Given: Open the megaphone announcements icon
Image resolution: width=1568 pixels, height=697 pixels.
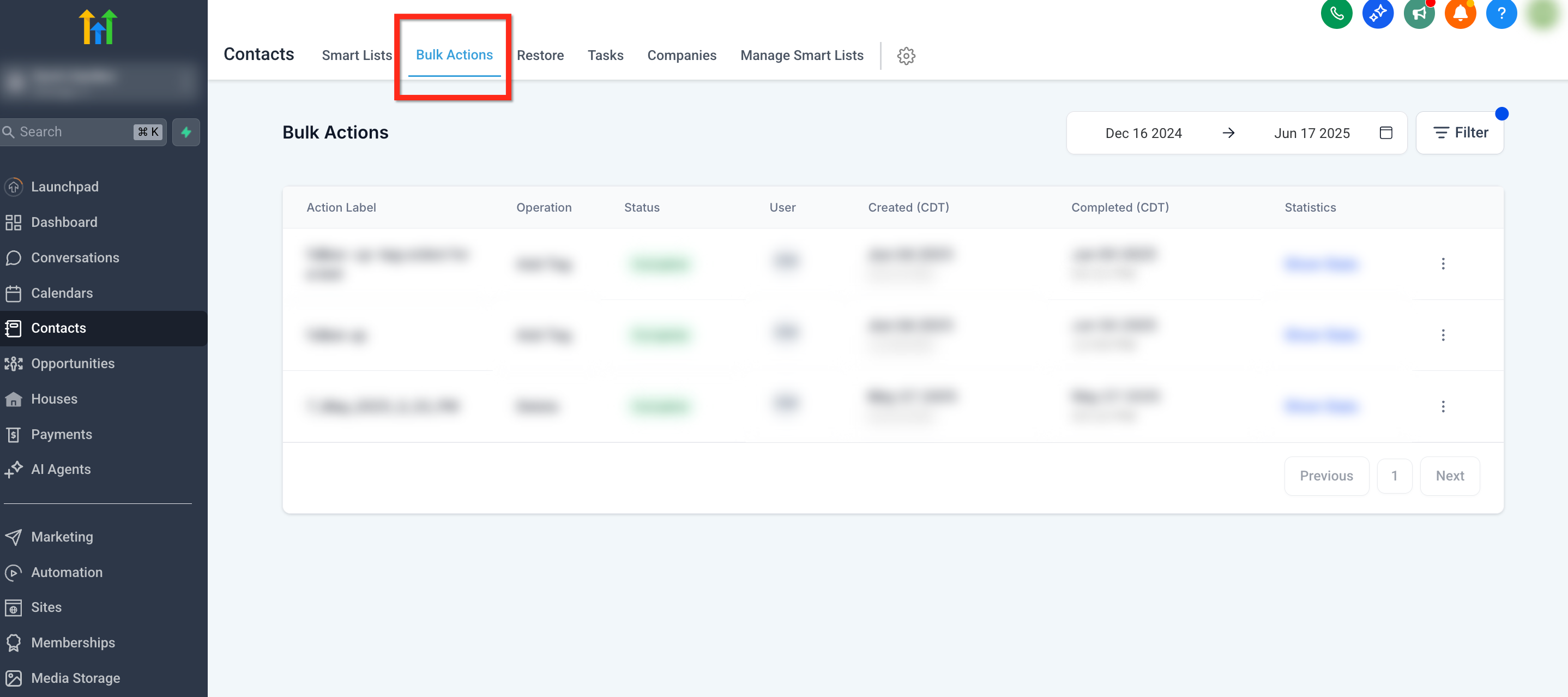Looking at the screenshot, I should (1419, 14).
